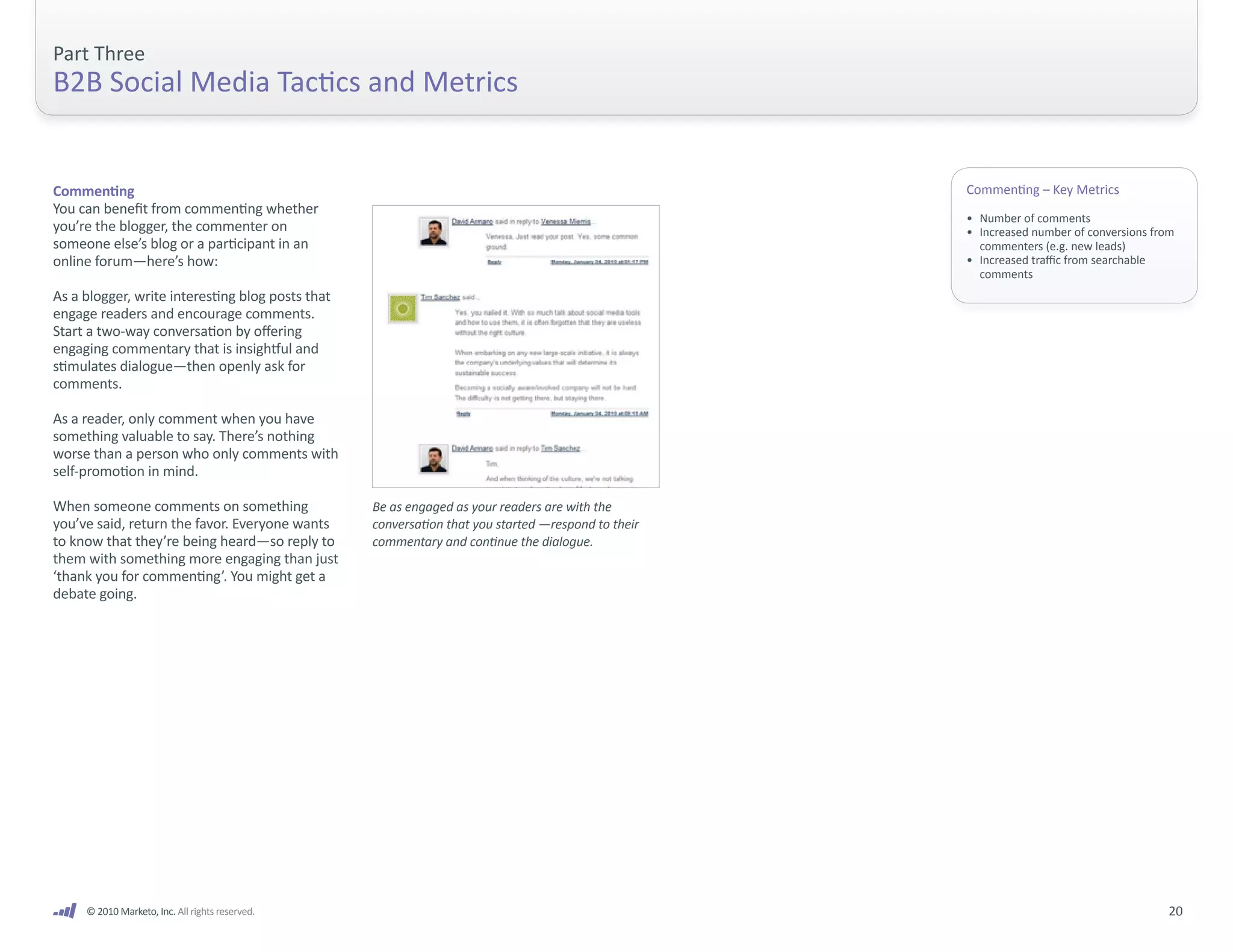
Task: Click Reply under David Armano's first comment
Action: [x=494, y=262]
